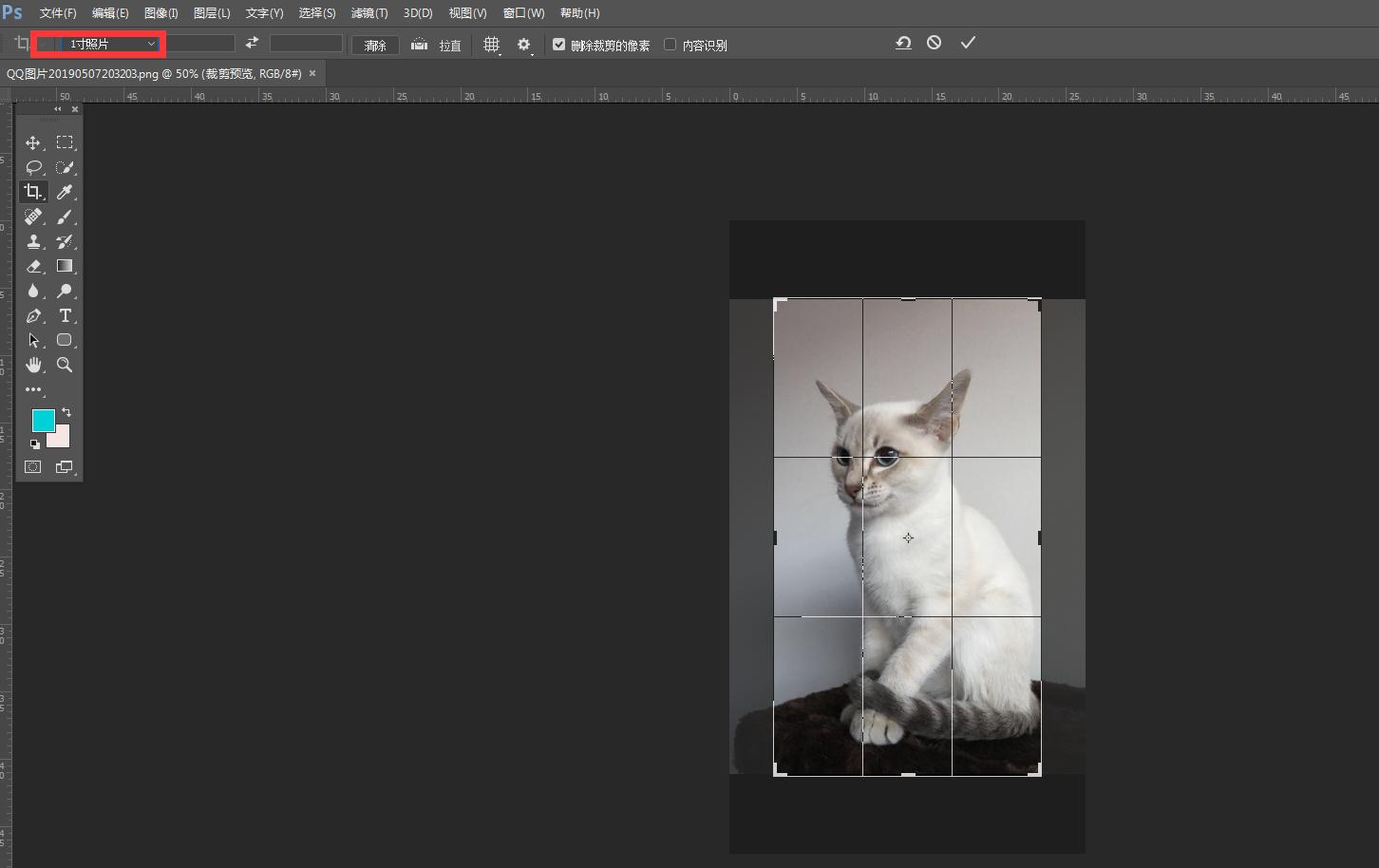This screenshot has width=1379, height=868.
Task: Select the Move tool
Action: click(33, 142)
